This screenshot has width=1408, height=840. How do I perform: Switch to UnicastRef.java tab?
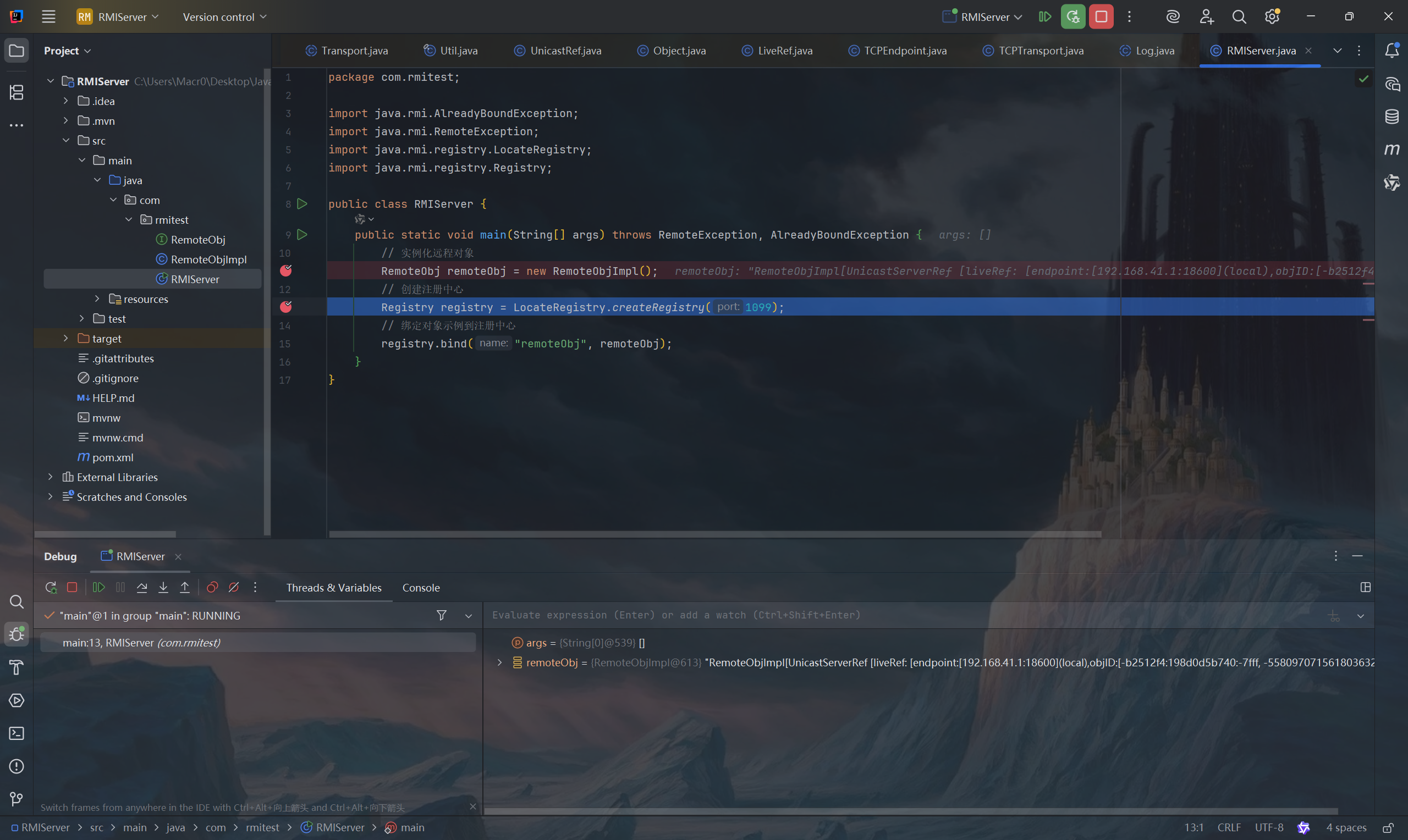pos(557,51)
